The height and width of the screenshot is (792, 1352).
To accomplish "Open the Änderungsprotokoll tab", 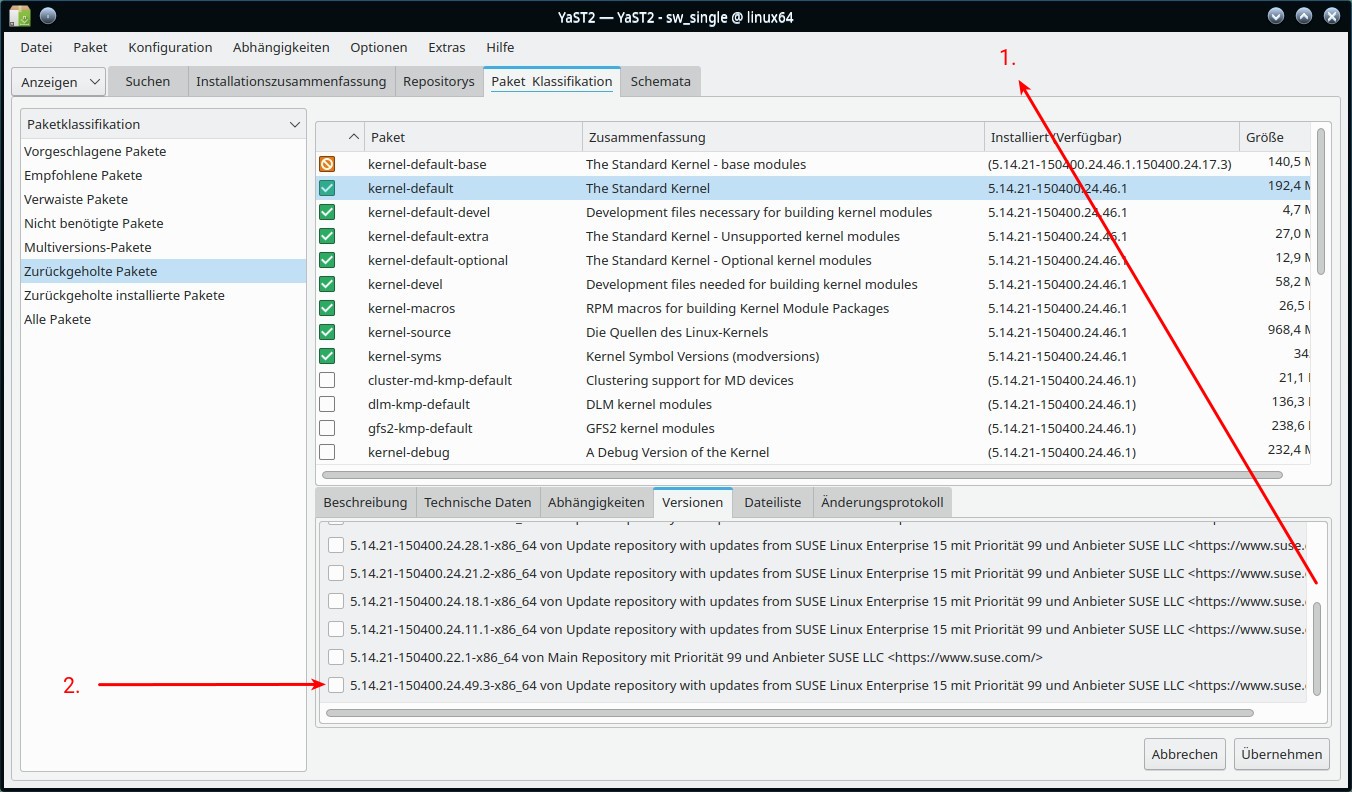I will click(882, 502).
